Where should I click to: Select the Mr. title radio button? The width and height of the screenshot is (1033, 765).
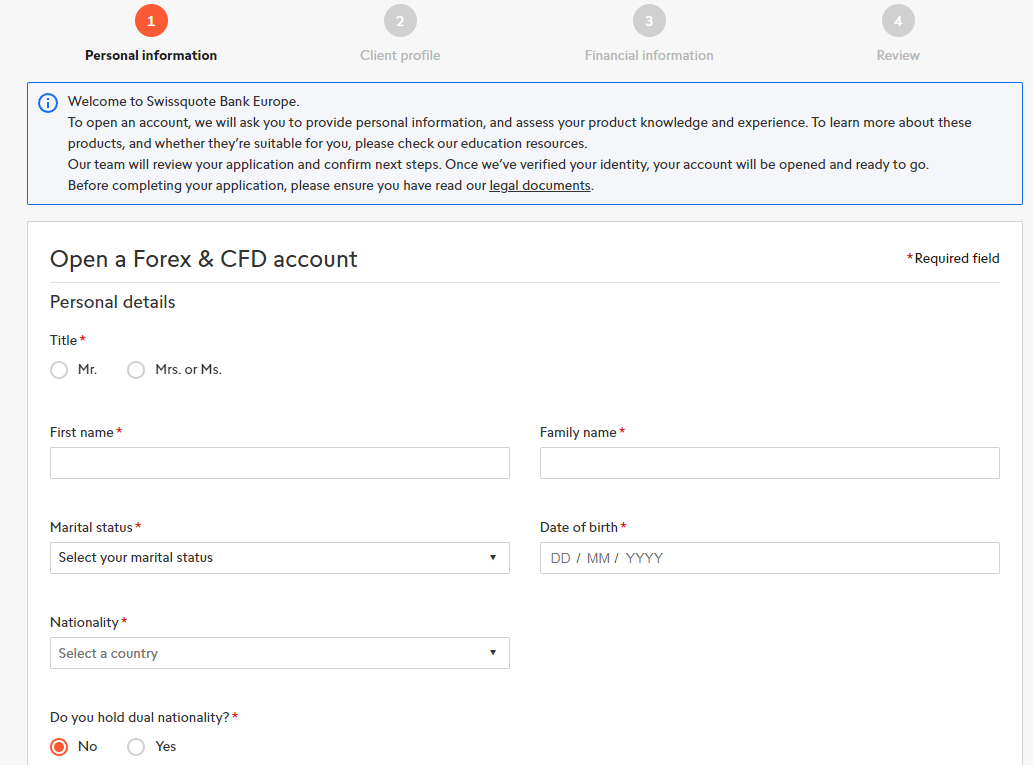point(59,370)
